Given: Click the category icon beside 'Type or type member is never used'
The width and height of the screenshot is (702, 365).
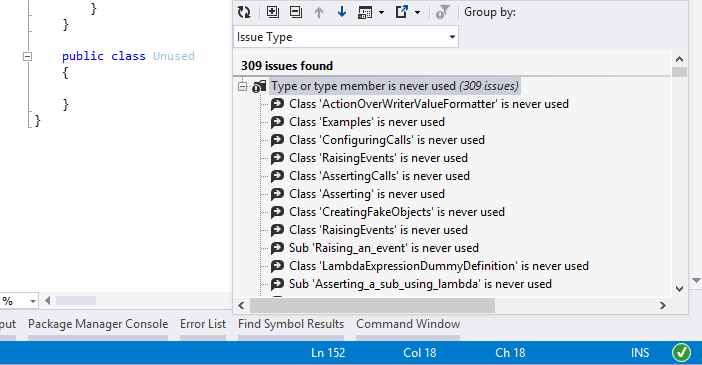Looking at the screenshot, I should pos(259,86).
